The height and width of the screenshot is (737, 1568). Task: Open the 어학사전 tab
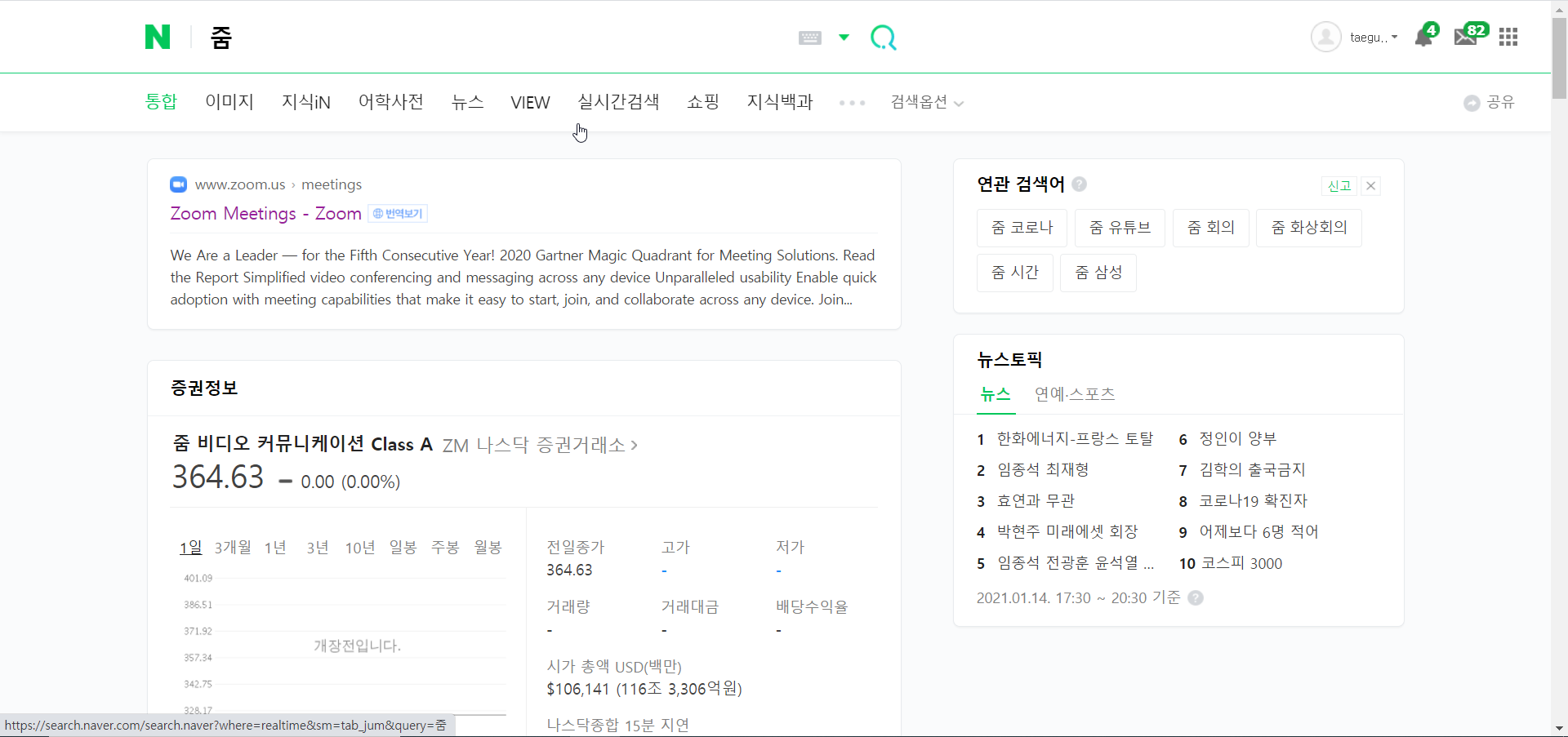click(391, 101)
